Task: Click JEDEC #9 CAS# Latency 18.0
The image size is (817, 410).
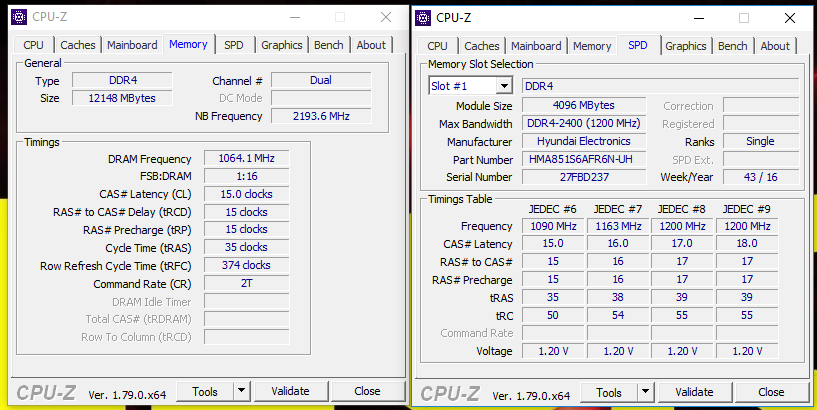Action: click(747, 243)
